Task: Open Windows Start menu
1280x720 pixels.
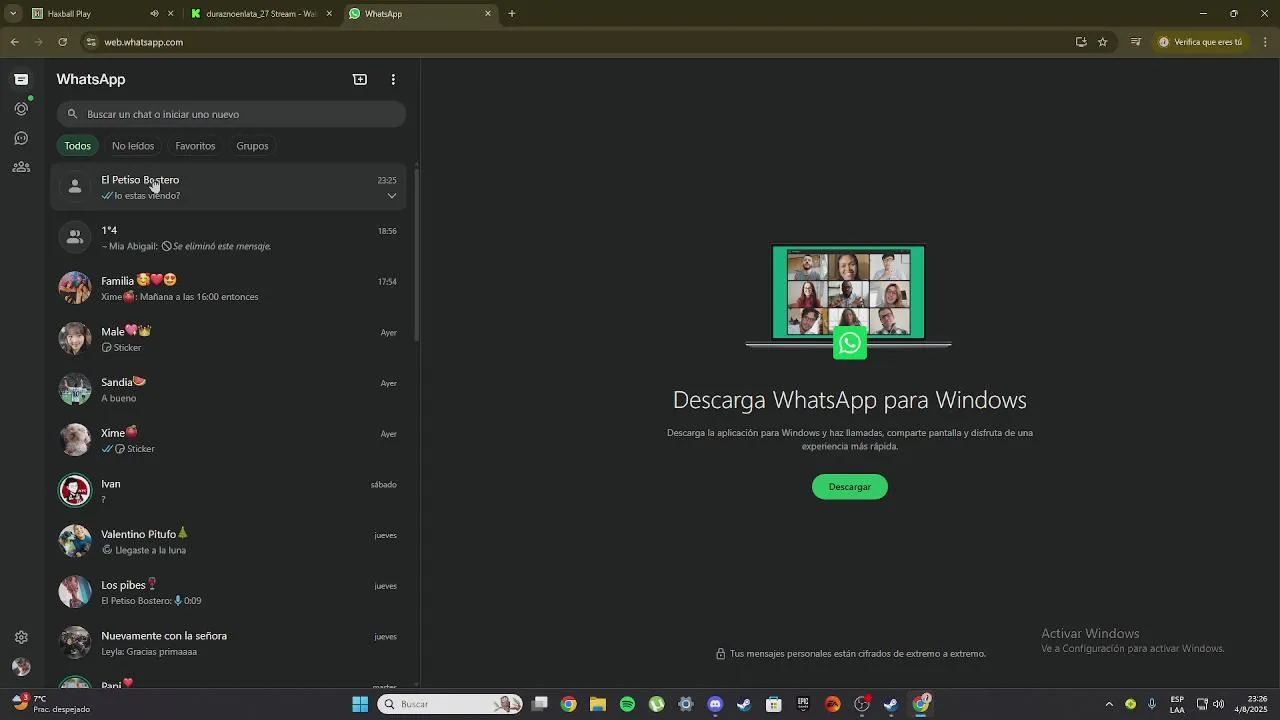Action: point(360,704)
